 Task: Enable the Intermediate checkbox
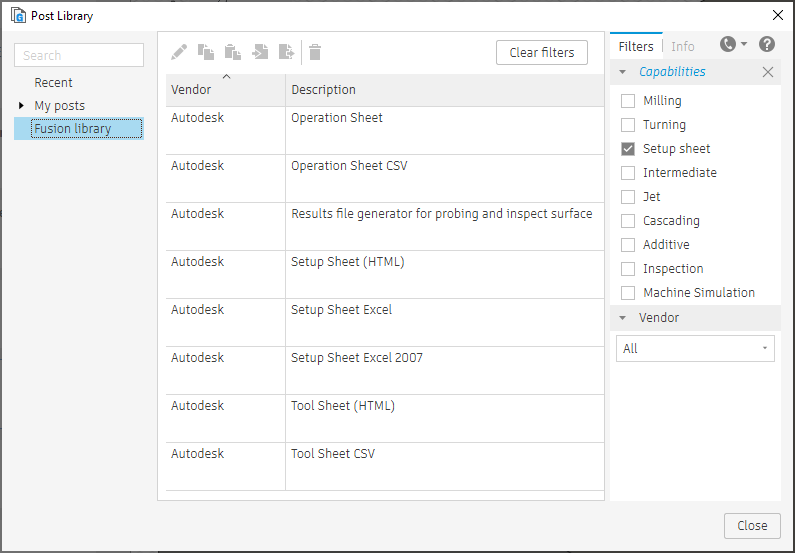[628, 173]
